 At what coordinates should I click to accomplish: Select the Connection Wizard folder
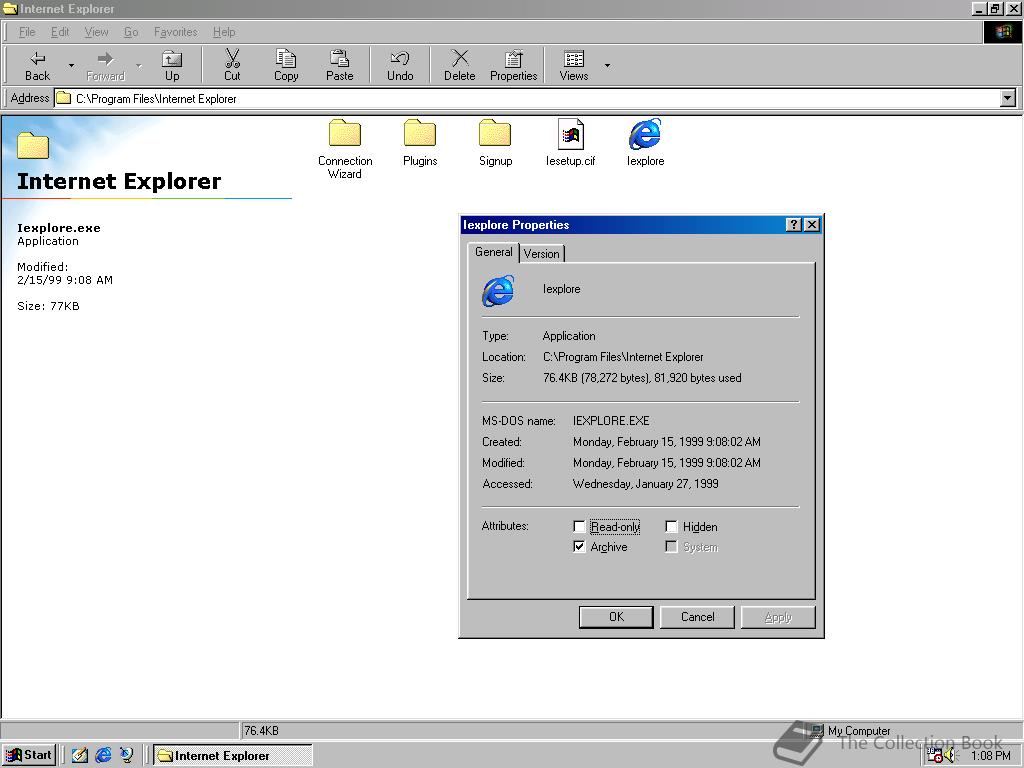pos(345,149)
